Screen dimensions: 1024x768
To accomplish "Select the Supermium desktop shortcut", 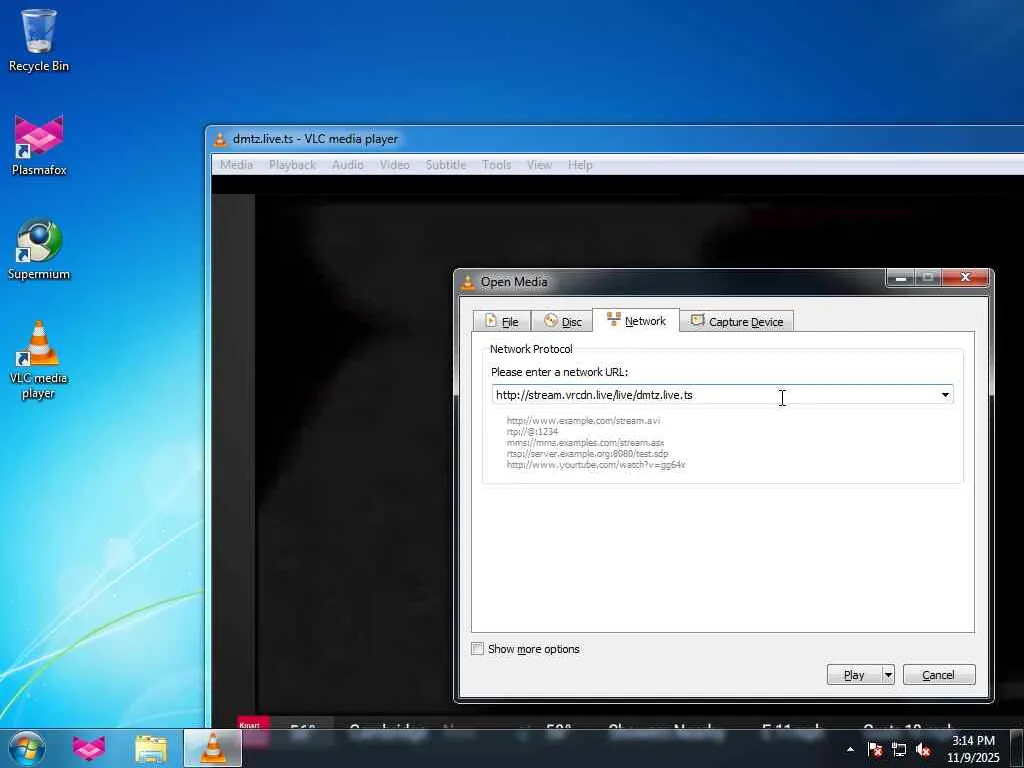I will [x=39, y=249].
